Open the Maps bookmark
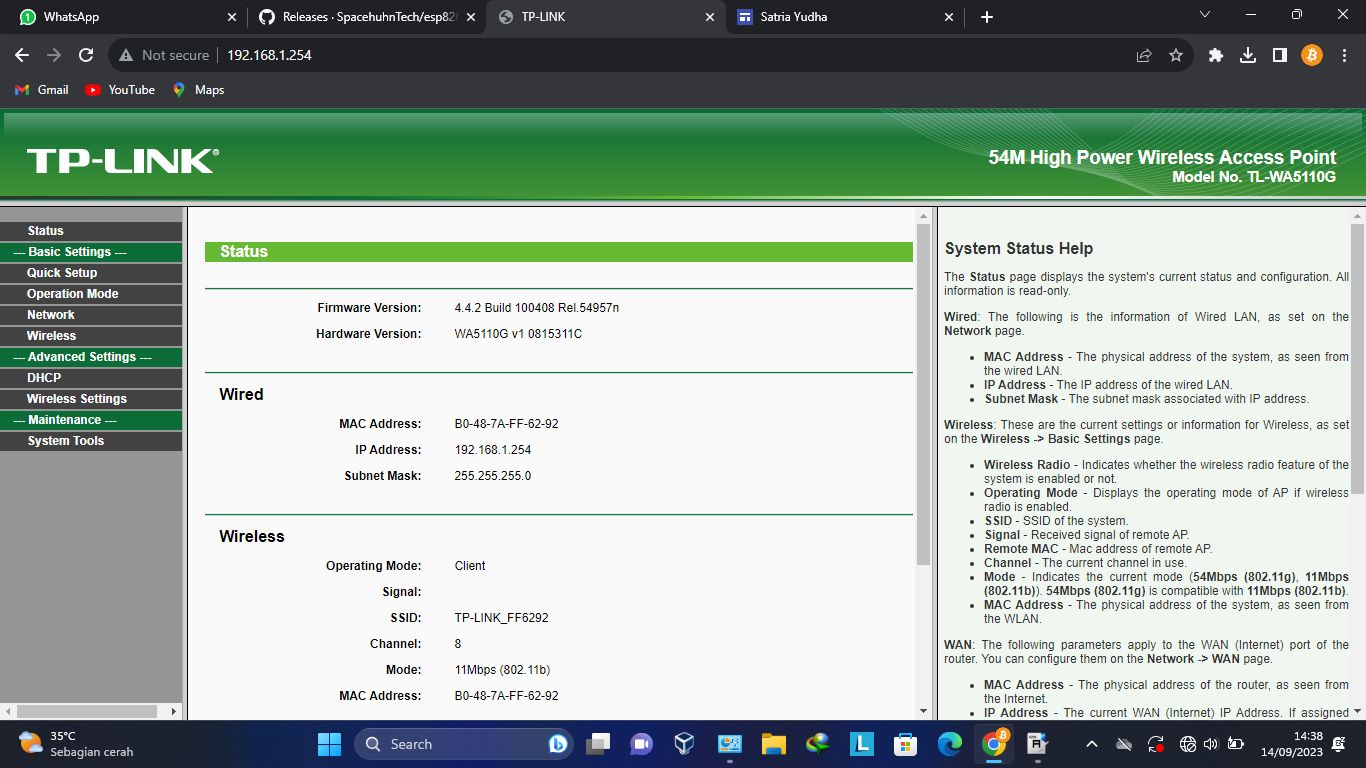 pyautogui.click(x=198, y=90)
